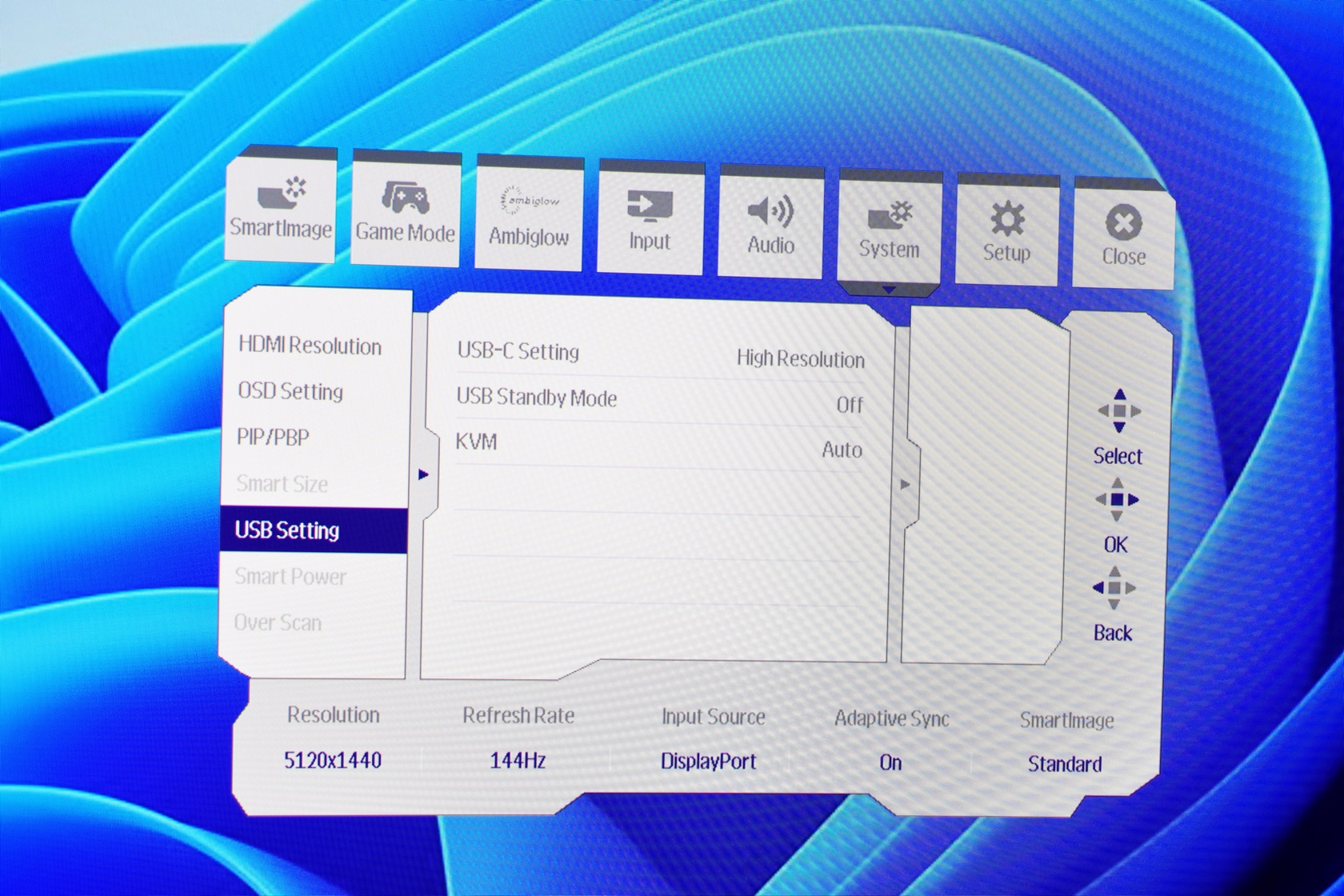
Task: Select the grayed Smart Size item
Action: 282,484
